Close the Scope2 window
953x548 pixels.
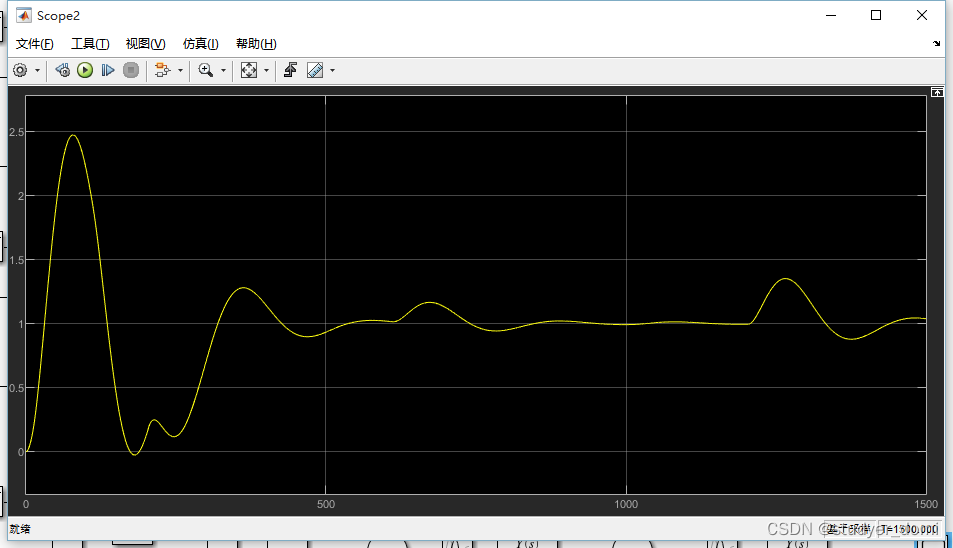(921, 15)
